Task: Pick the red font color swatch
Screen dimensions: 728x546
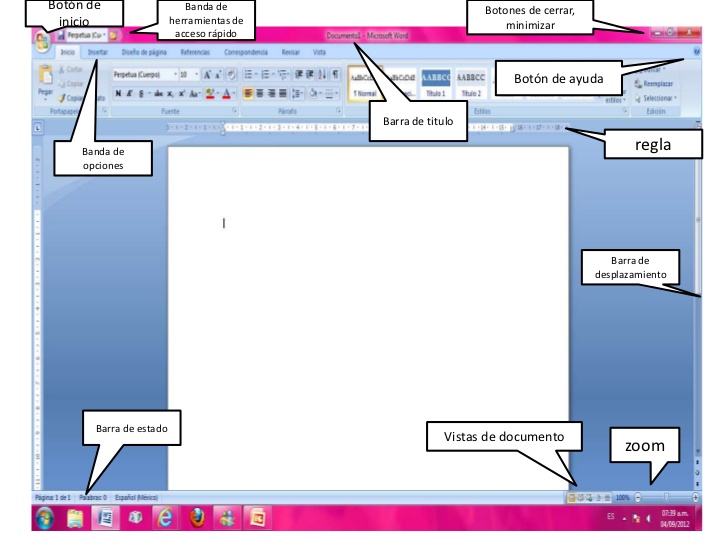Action: tap(226, 93)
